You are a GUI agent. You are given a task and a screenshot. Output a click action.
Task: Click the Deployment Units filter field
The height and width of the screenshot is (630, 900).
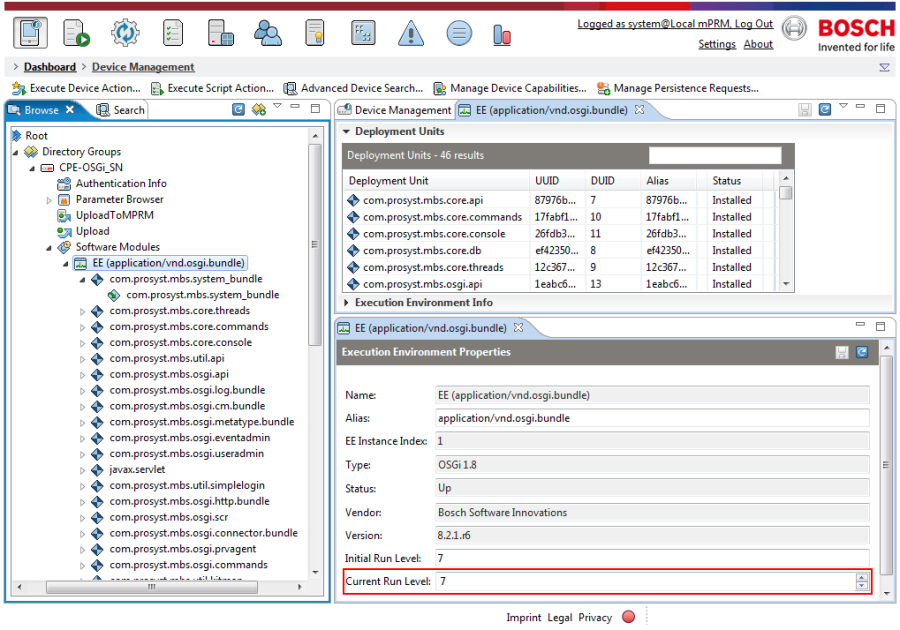pos(715,155)
